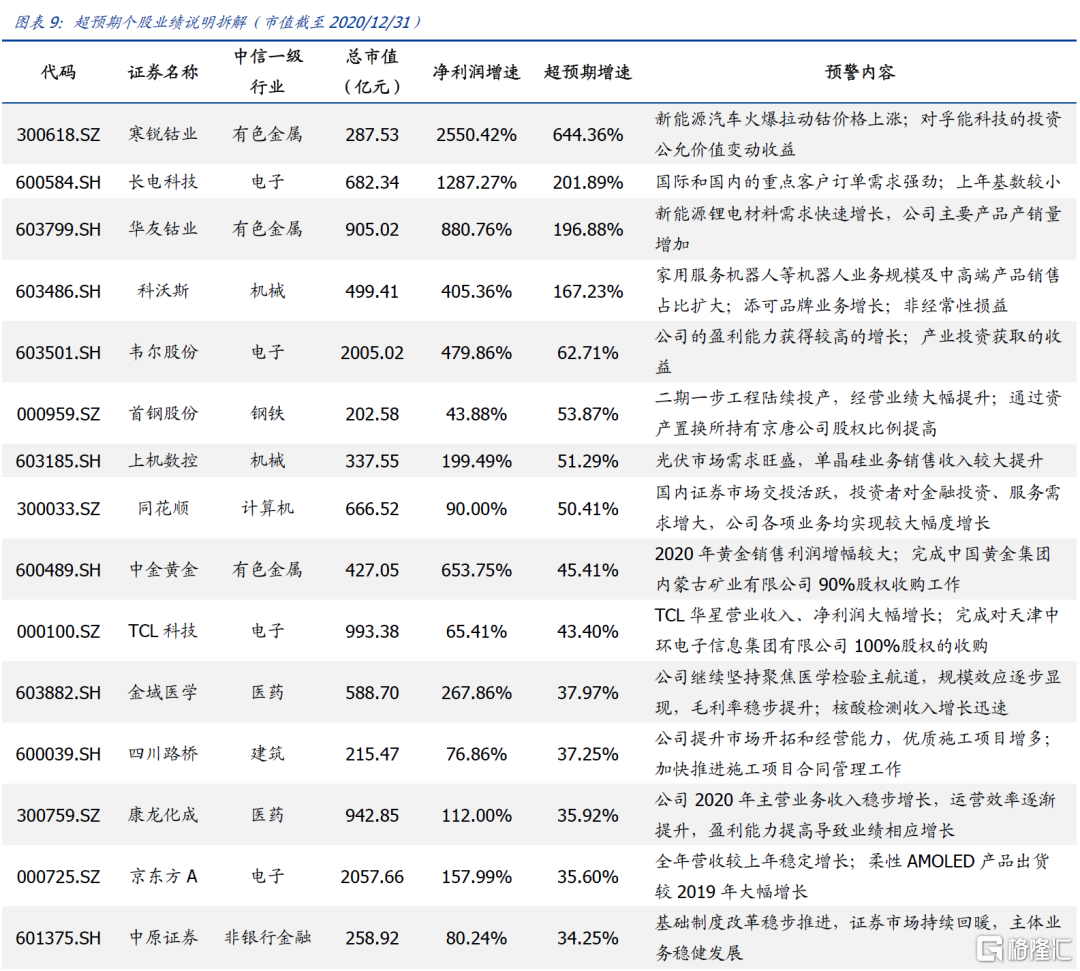Select the value 199.49%
This screenshot has width=1080, height=971.
click(476, 461)
